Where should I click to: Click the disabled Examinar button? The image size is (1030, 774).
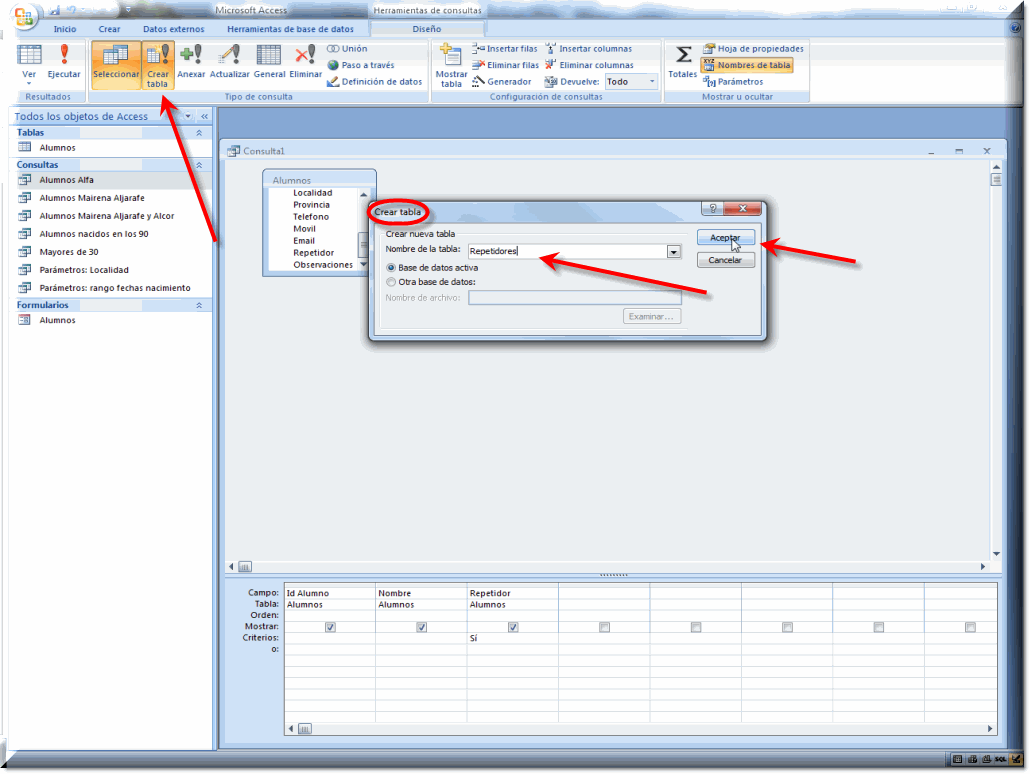651,317
